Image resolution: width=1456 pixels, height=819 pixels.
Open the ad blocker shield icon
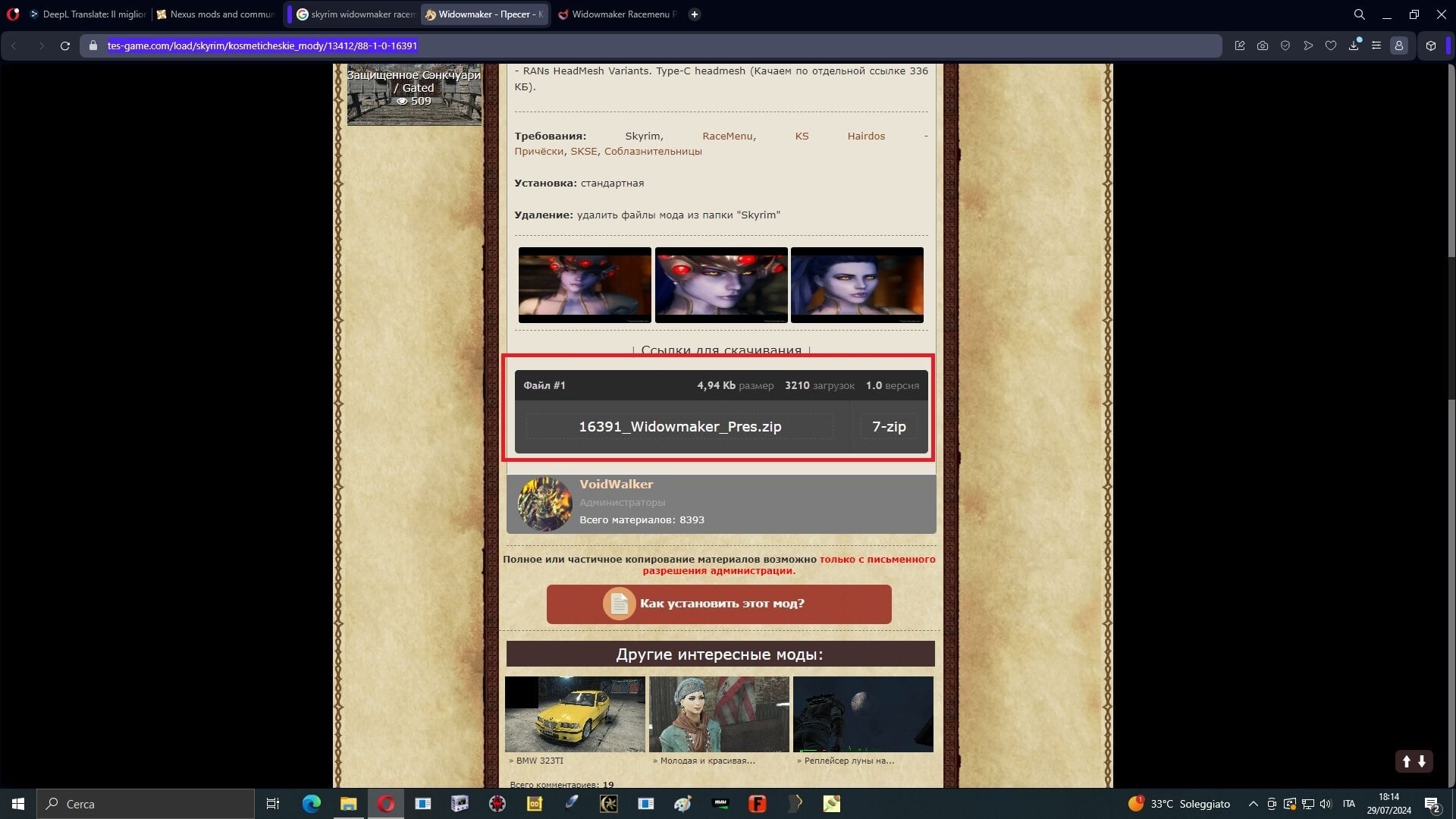pyautogui.click(x=1285, y=45)
